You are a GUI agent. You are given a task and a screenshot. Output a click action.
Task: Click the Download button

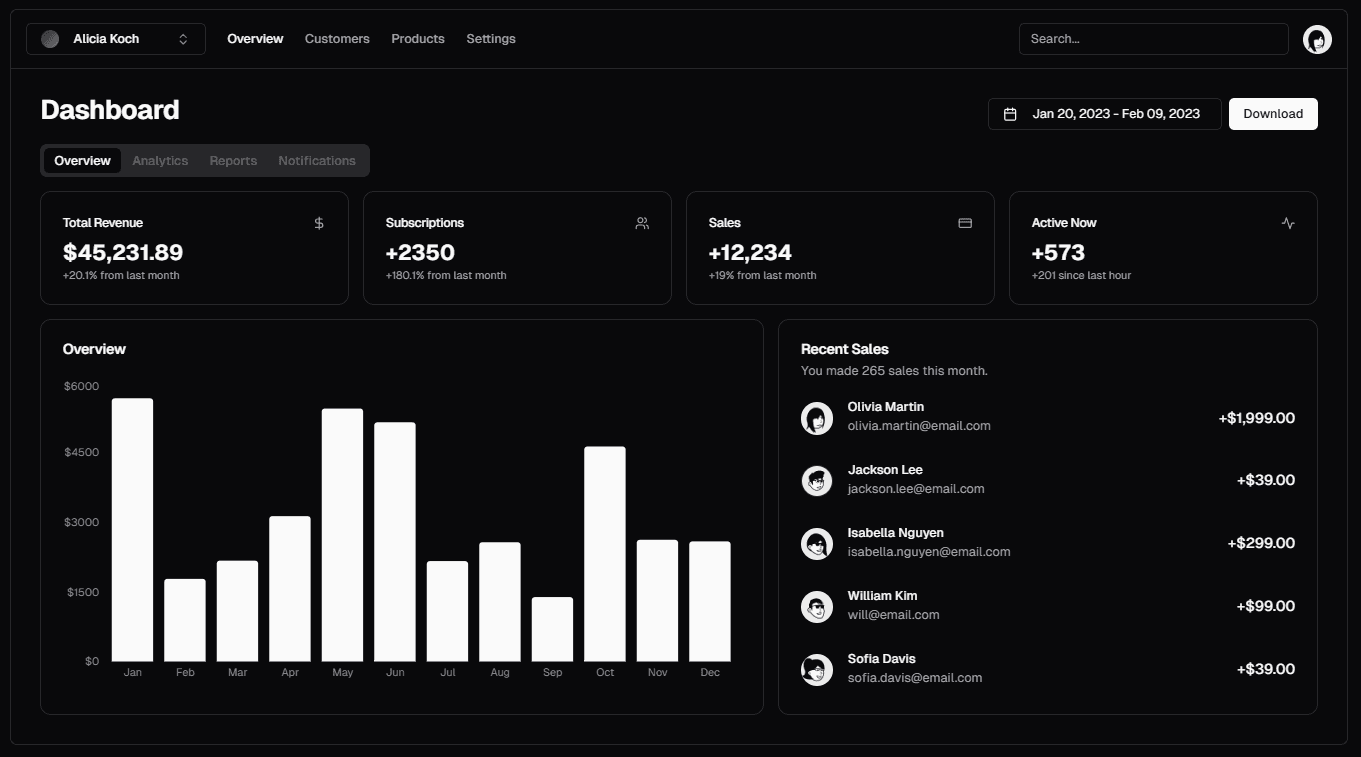1273,114
